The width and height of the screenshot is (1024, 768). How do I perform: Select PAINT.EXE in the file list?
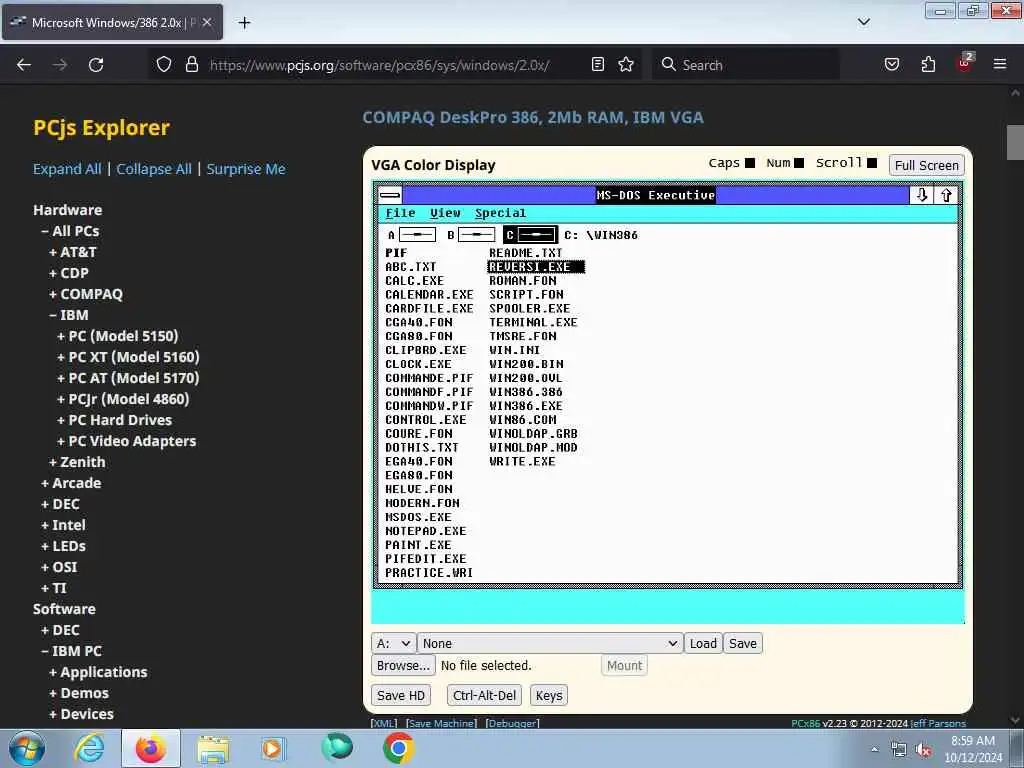(x=418, y=545)
